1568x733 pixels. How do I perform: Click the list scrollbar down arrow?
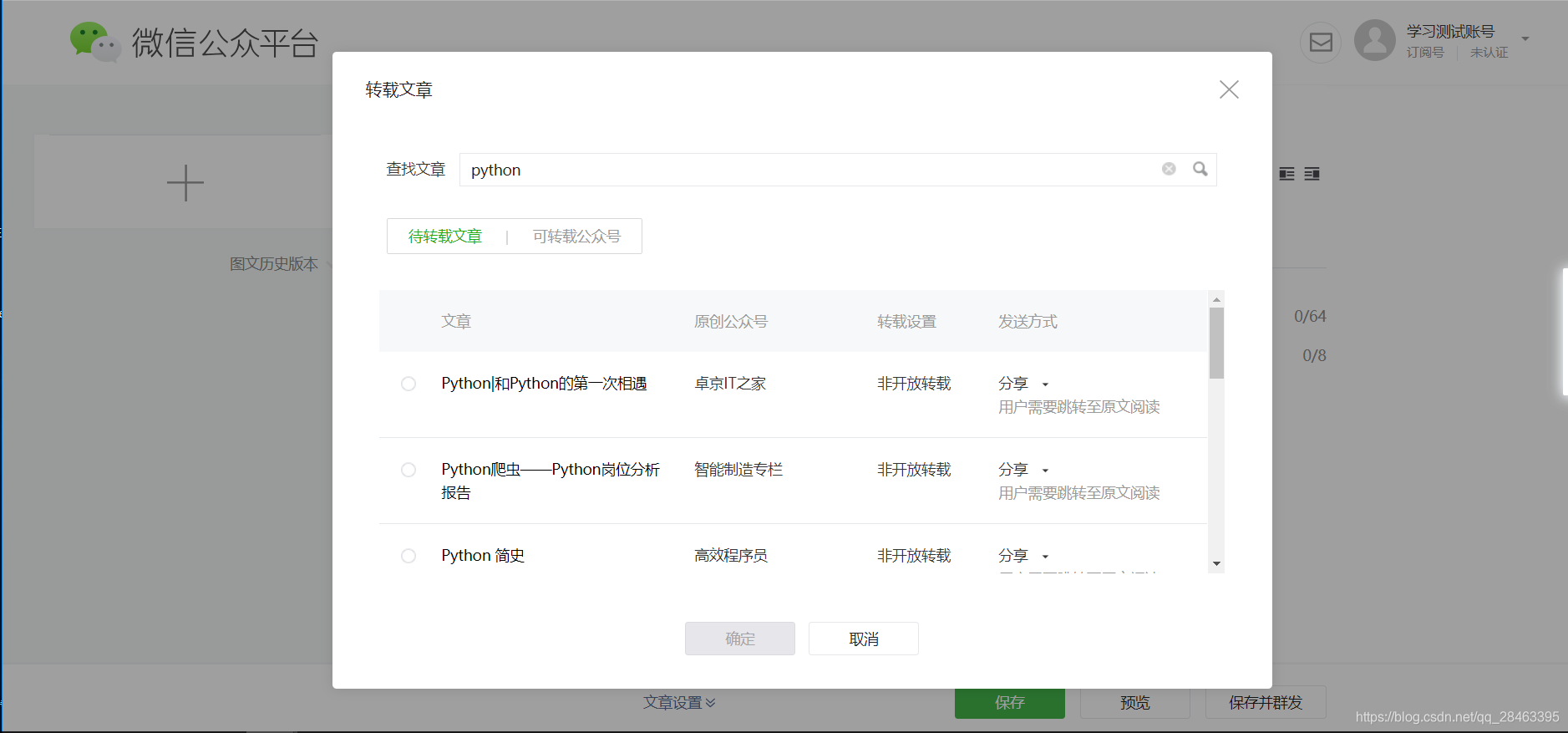point(1216,563)
